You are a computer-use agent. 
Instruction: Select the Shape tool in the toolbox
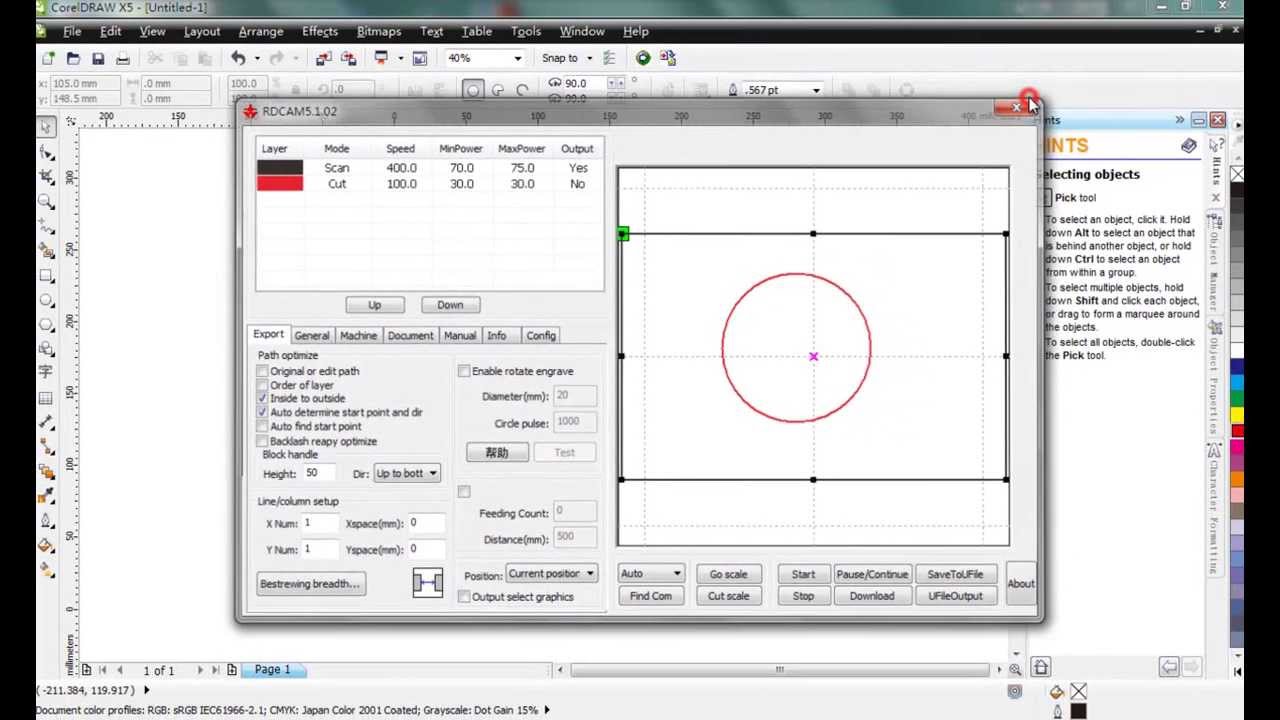tap(47, 153)
